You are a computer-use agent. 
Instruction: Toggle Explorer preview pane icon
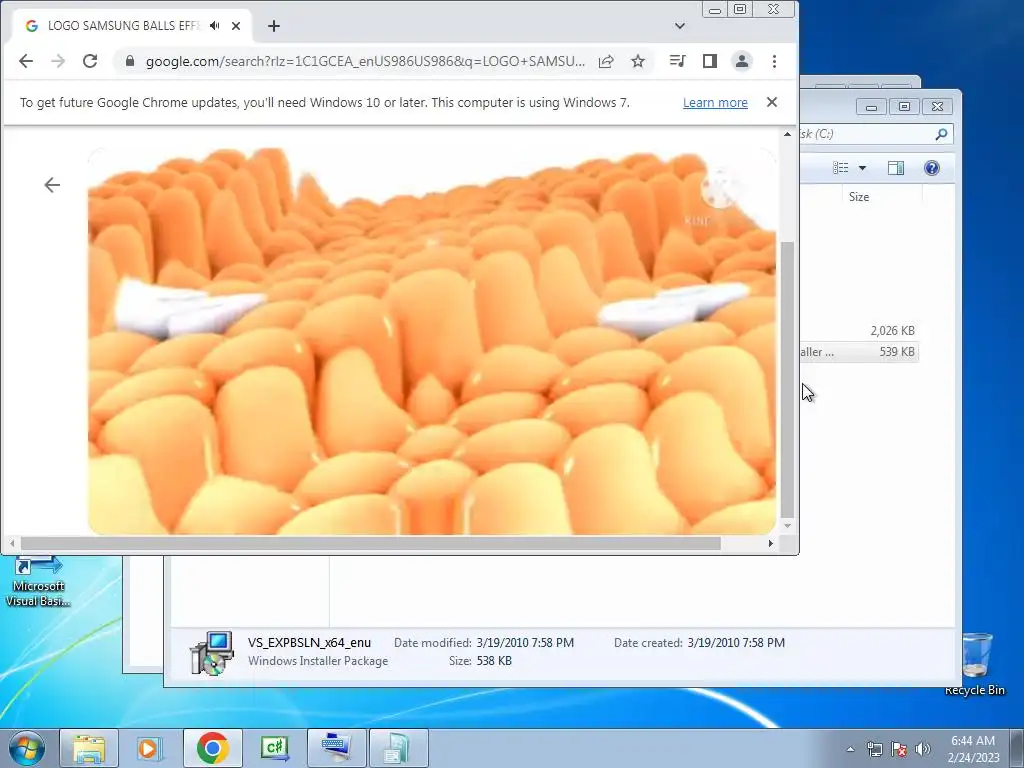896,168
